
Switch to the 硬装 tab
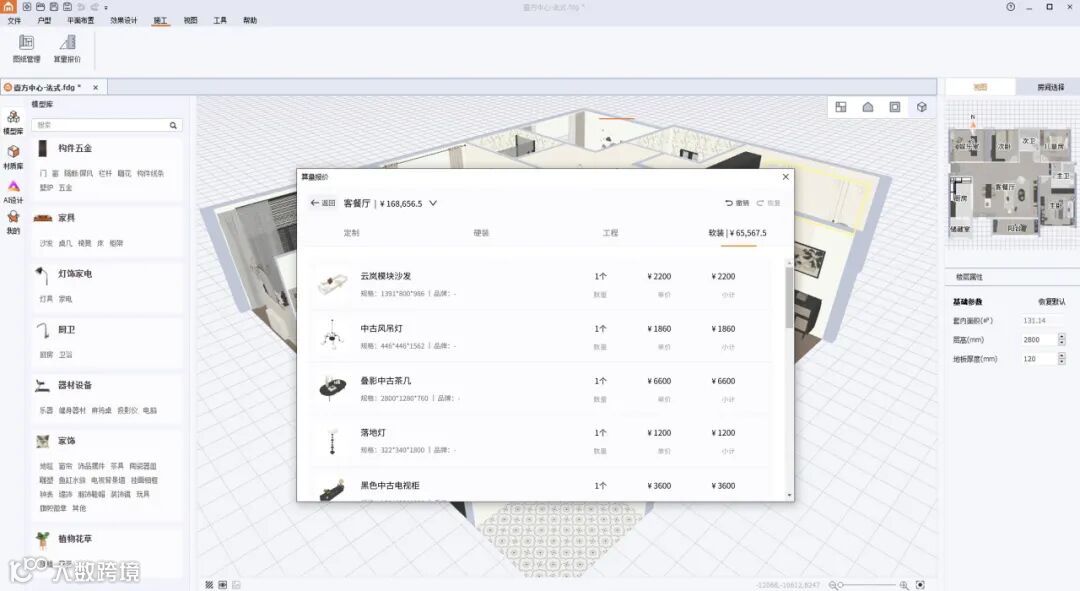click(x=481, y=233)
